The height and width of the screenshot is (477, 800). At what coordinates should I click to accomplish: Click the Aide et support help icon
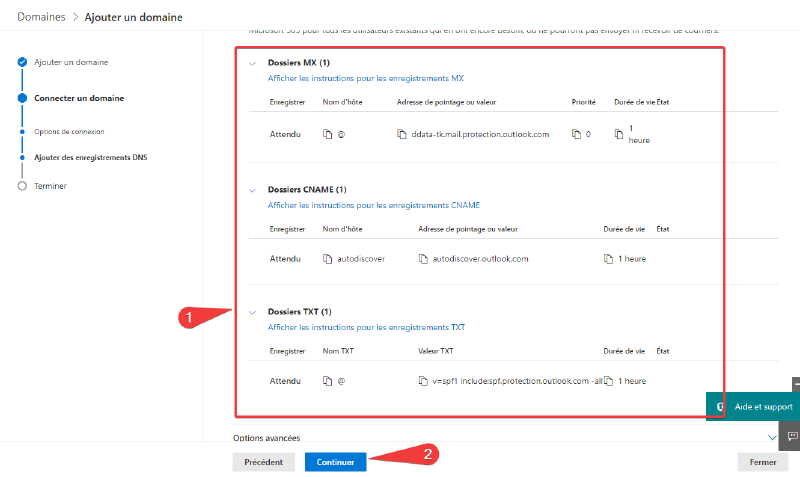pos(720,407)
